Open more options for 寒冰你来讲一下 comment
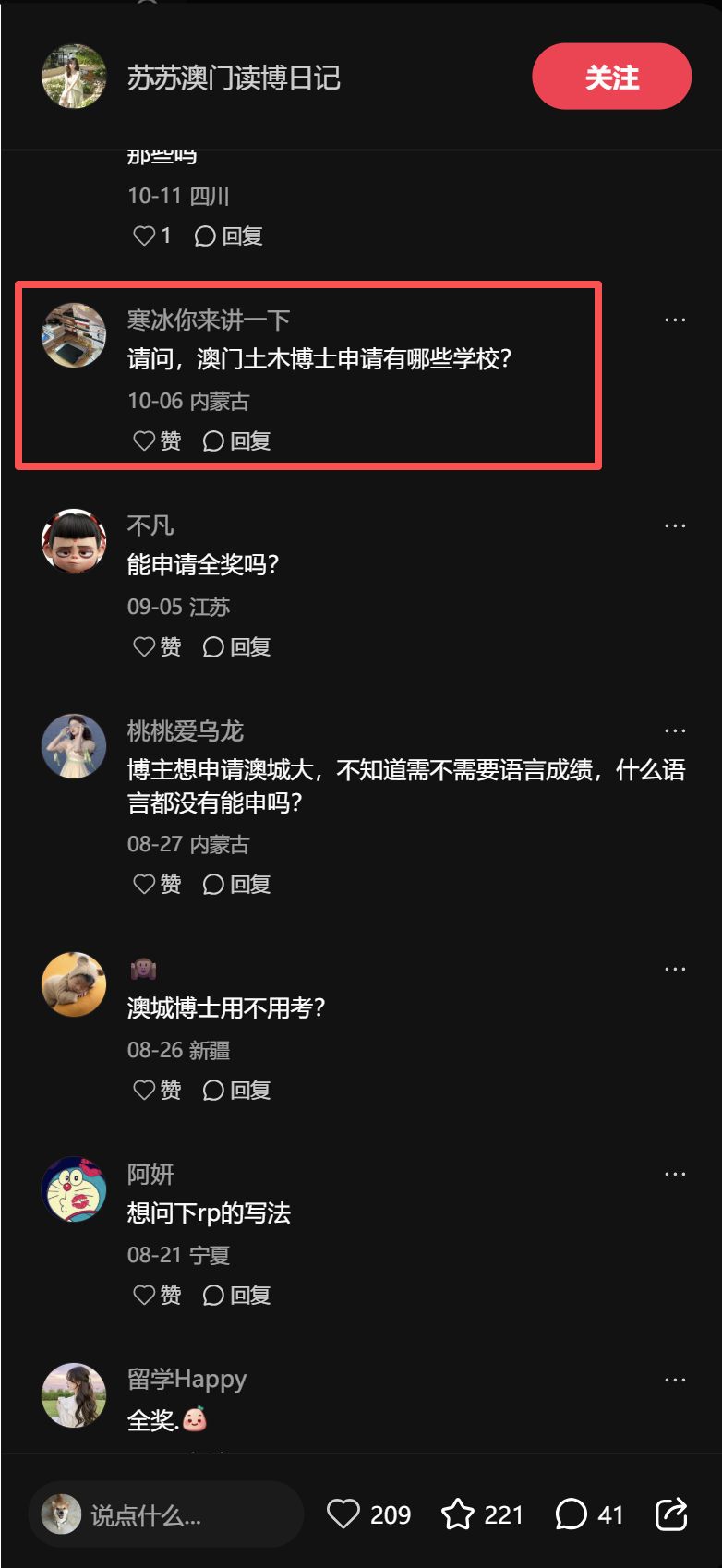 pyautogui.click(x=675, y=320)
